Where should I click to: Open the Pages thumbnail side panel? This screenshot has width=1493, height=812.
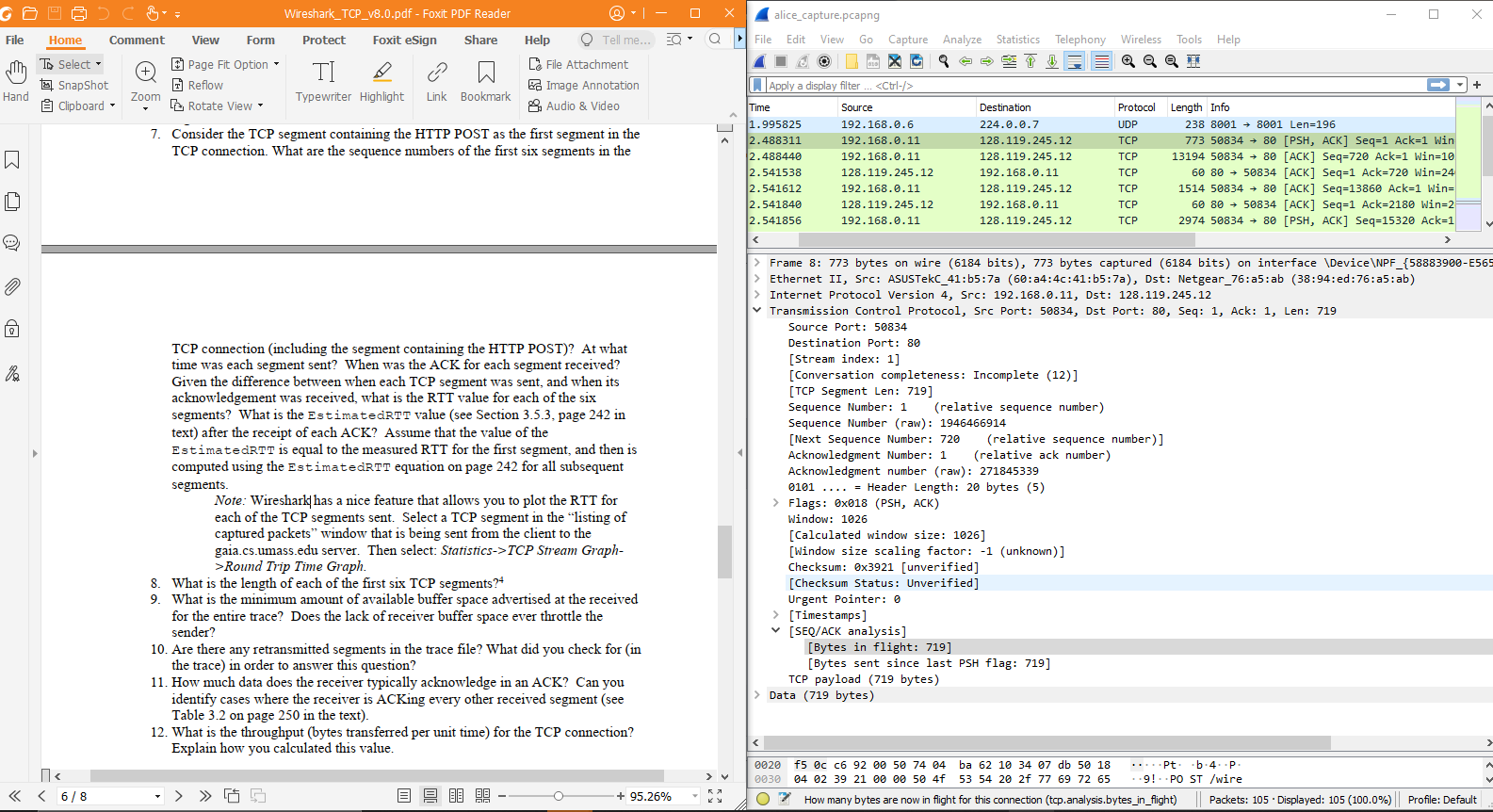[12, 202]
